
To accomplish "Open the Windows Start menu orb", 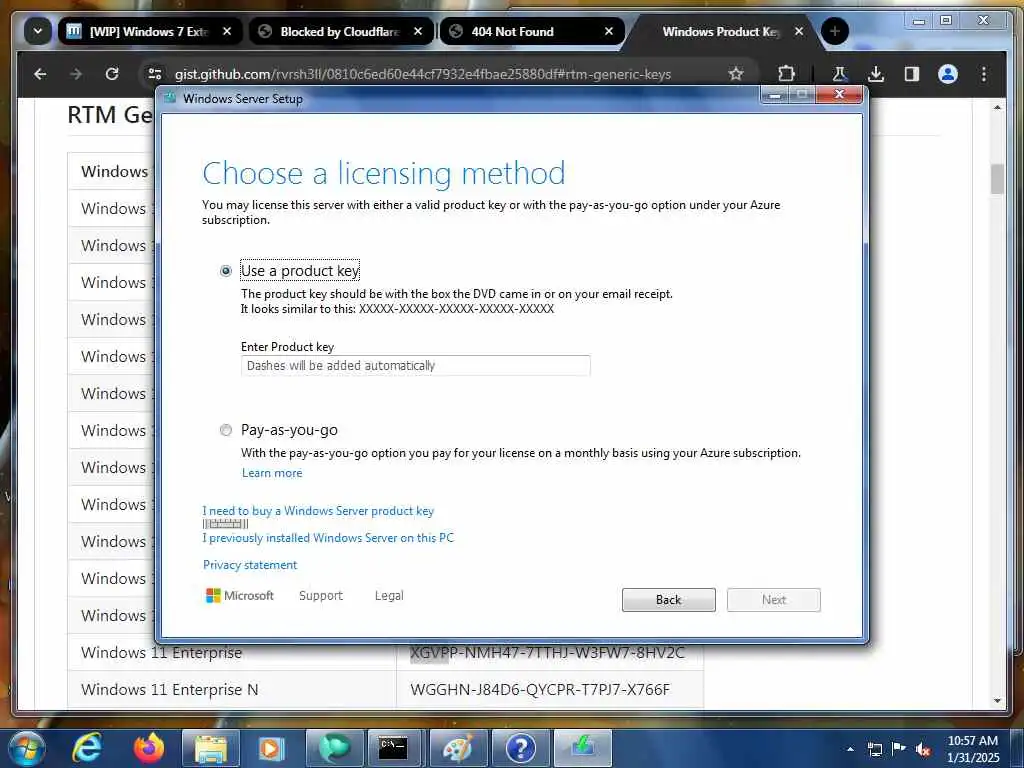I will 25,748.
